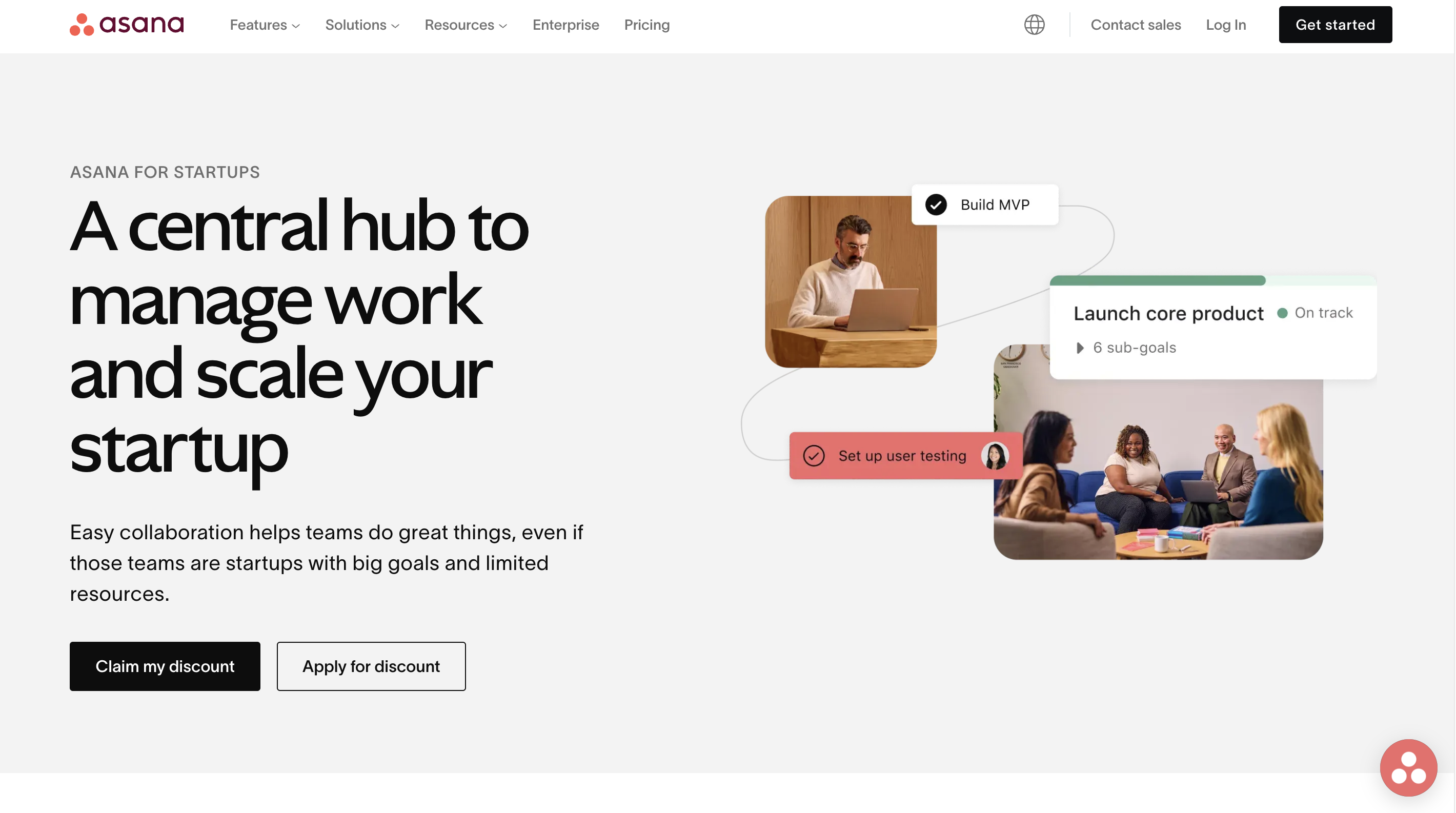1456x813 pixels.
Task: Click the Set up user testing circle icon
Action: click(x=814, y=455)
